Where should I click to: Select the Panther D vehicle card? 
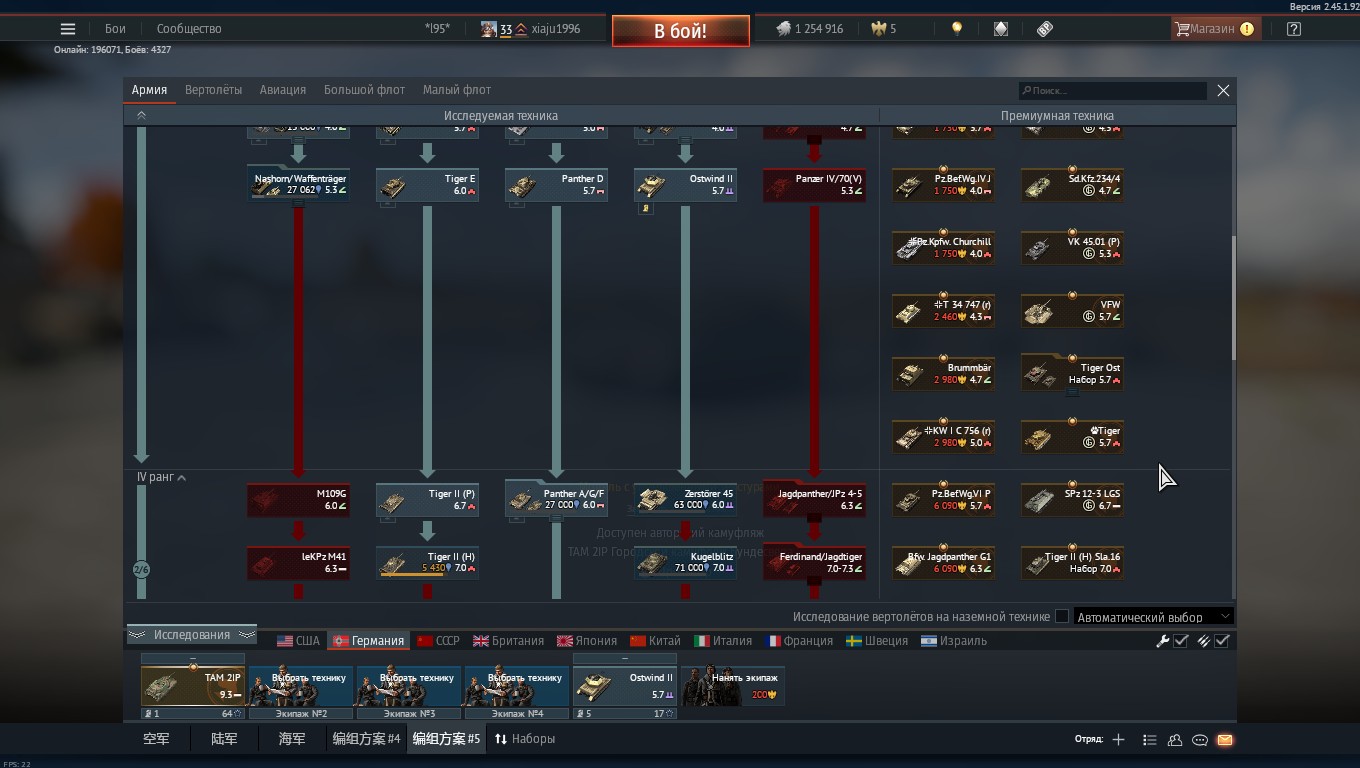556,185
